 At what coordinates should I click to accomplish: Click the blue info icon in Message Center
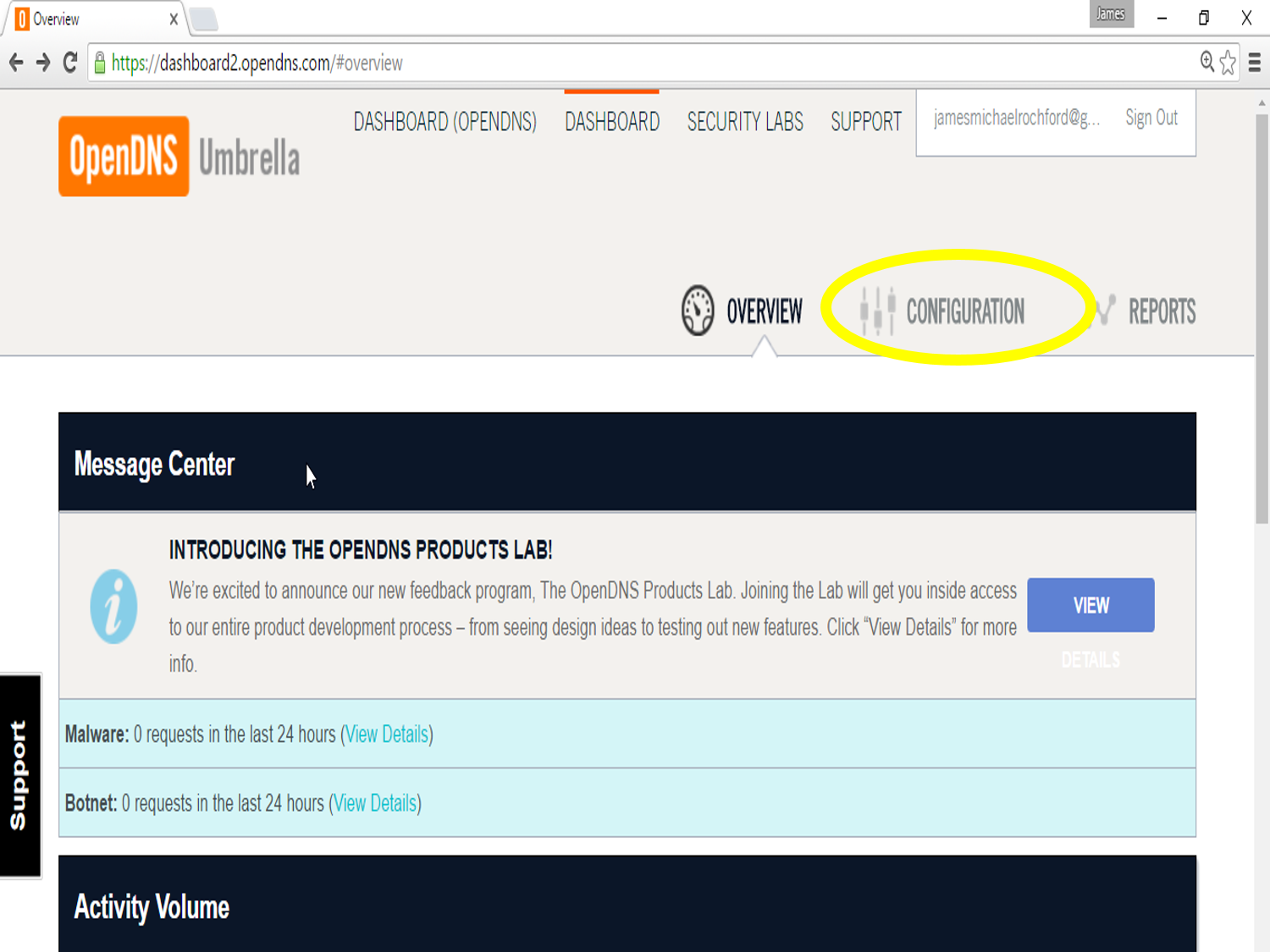pos(113,607)
